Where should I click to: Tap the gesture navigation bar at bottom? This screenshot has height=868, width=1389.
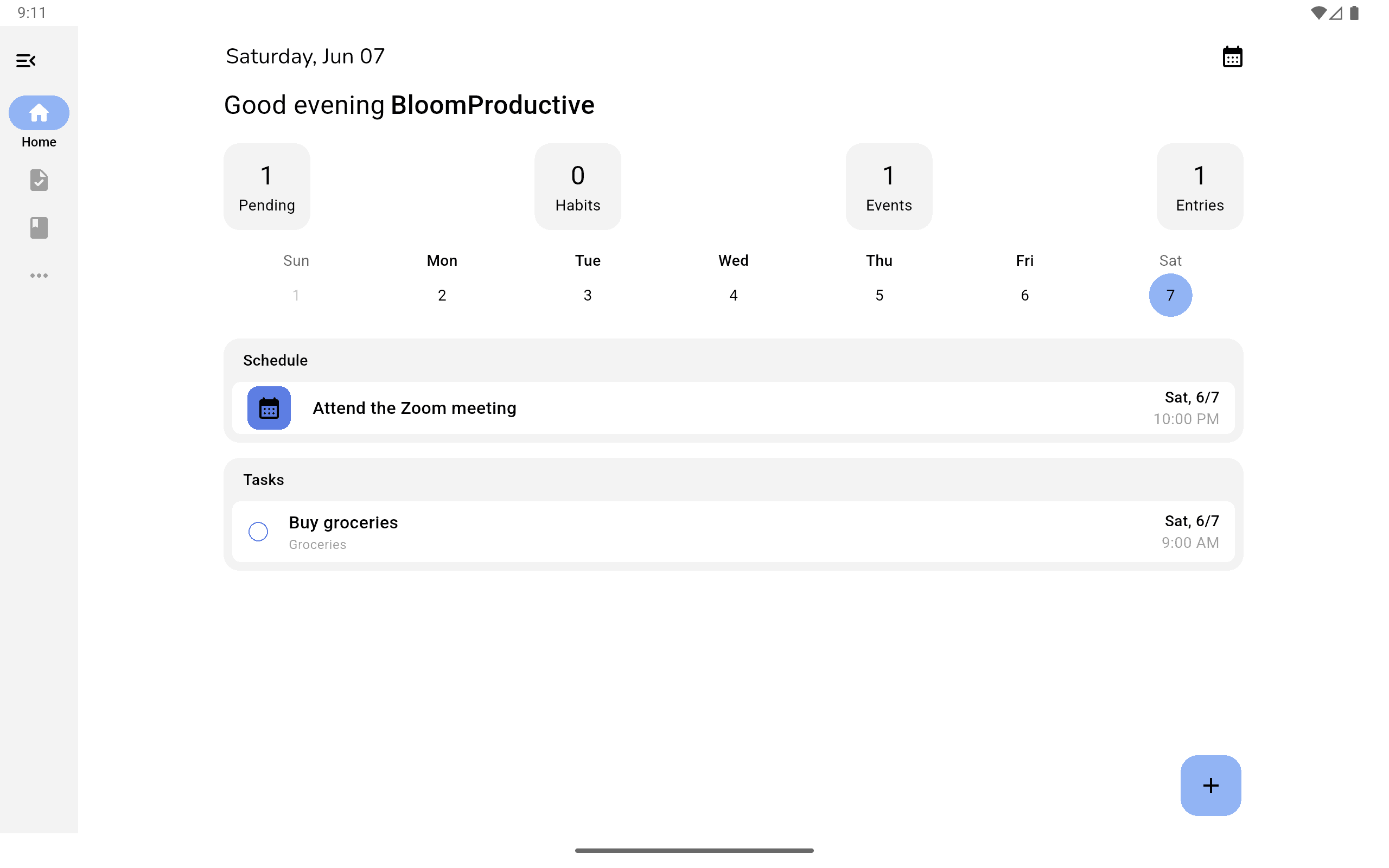click(x=694, y=850)
